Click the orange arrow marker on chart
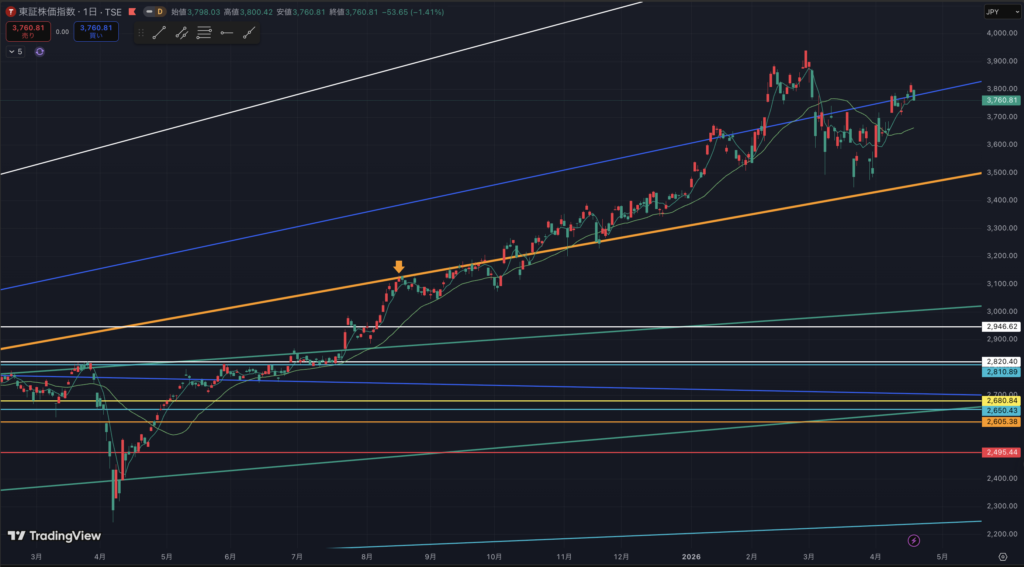 398,267
